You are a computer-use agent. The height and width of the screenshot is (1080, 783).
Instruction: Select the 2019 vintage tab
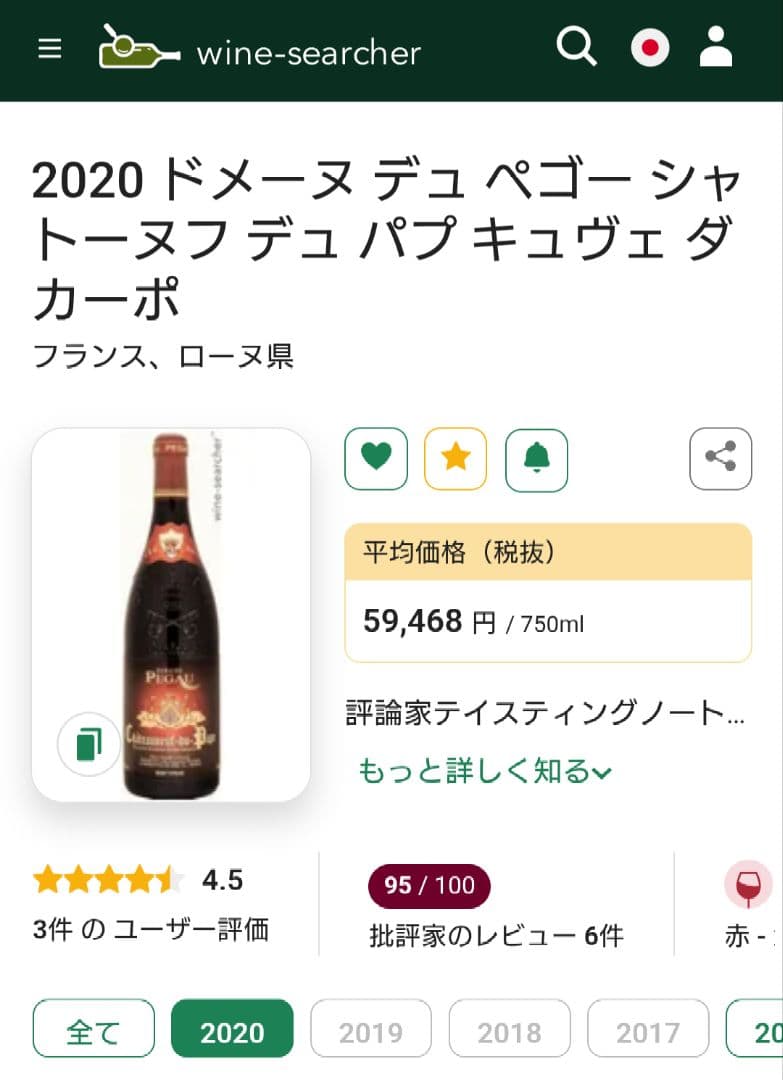click(x=371, y=1027)
